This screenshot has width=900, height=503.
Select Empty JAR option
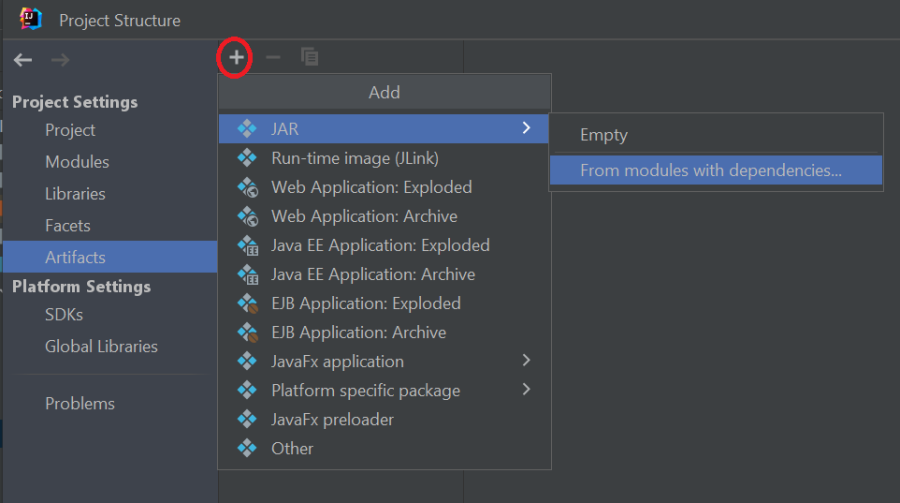(x=604, y=135)
